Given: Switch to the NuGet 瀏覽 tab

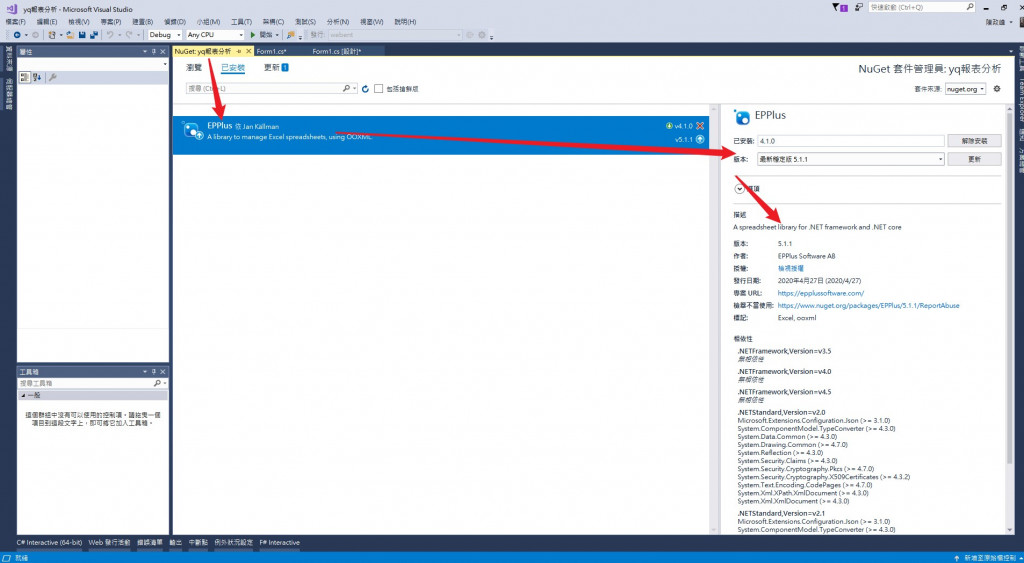Looking at the screenshot, I should (x=194, y=67).
